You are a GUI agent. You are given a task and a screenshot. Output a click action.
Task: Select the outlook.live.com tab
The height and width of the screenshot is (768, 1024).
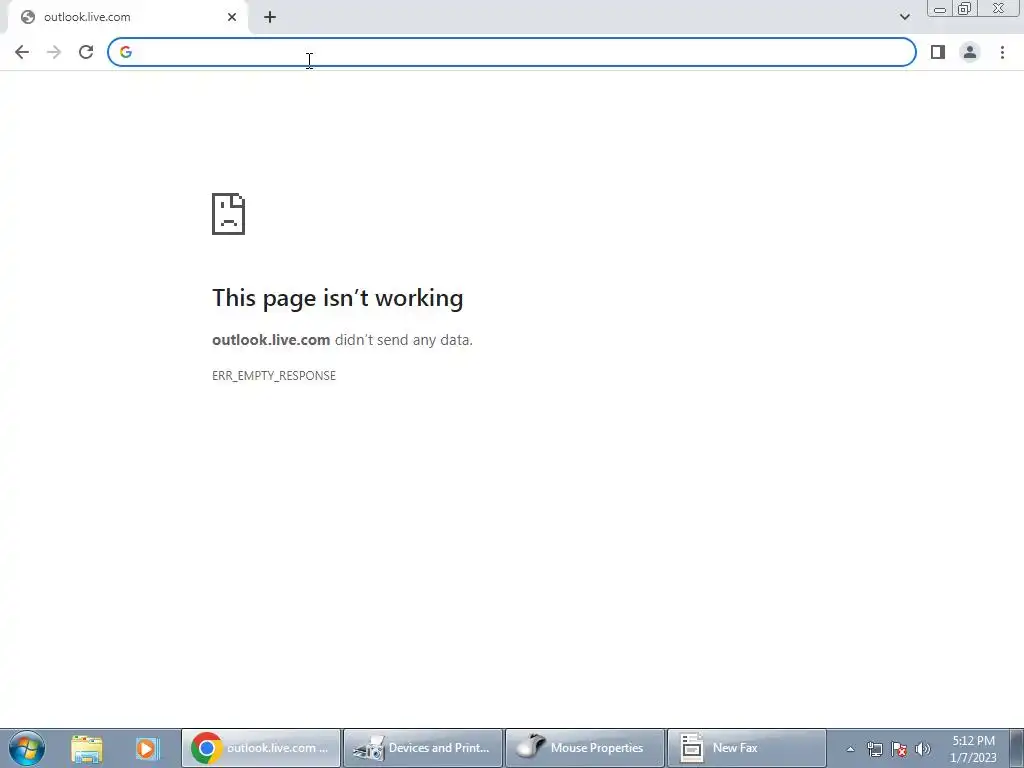[x=128, y=17]
